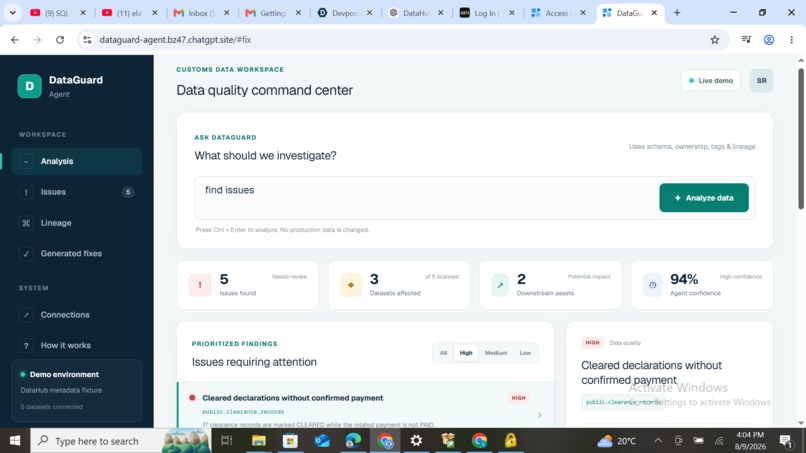Open Task View from taskbar
This screenshot has height=453, width=806.
pyautogui.click(x=226, y=441)
